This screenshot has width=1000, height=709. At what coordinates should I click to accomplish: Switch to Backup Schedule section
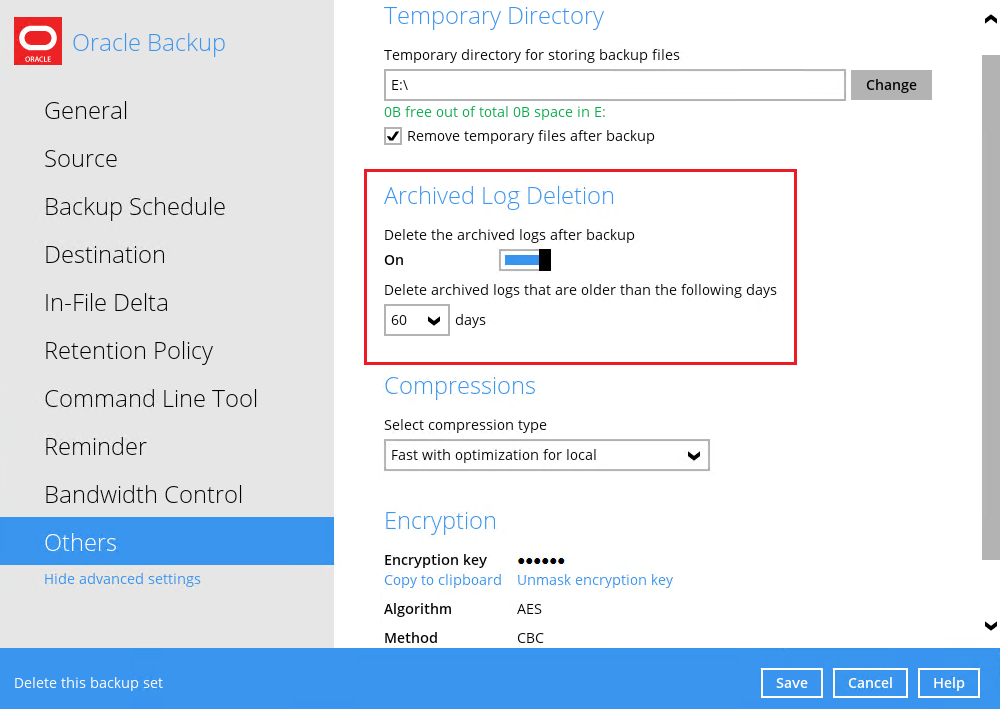point(135,207)
